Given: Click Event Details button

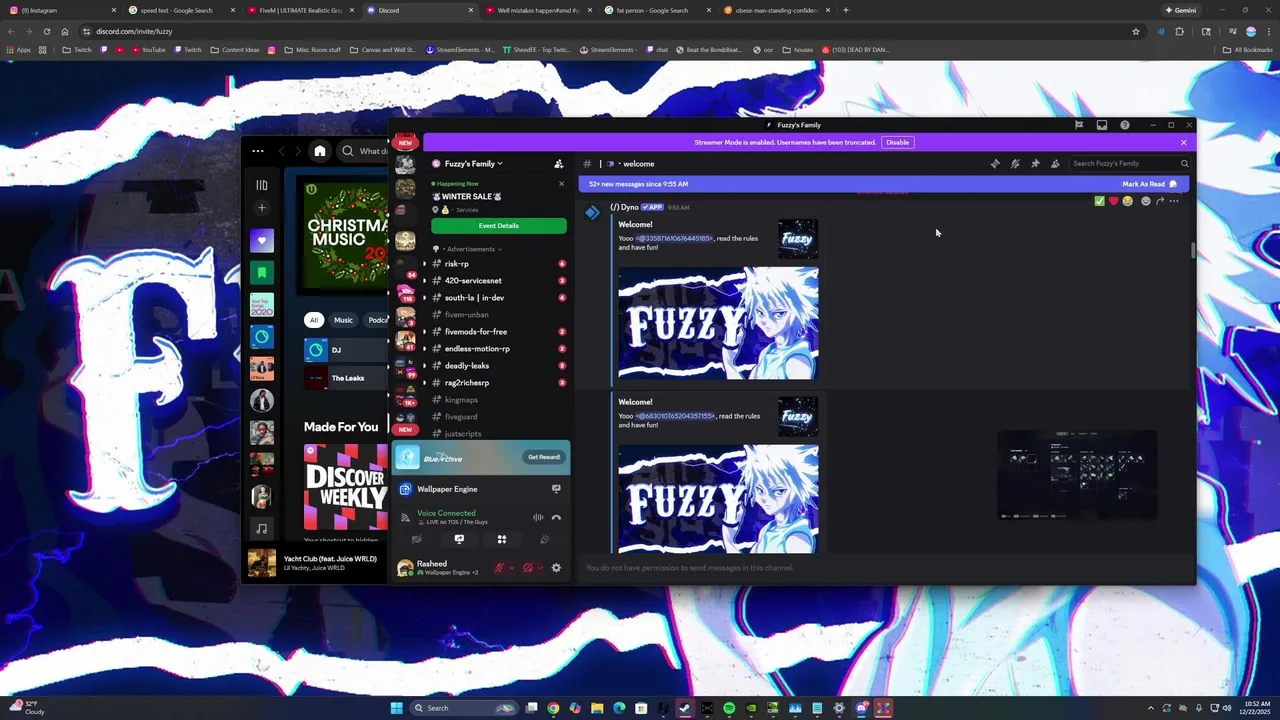Looking at the screenshot, I should pos(499,226).
